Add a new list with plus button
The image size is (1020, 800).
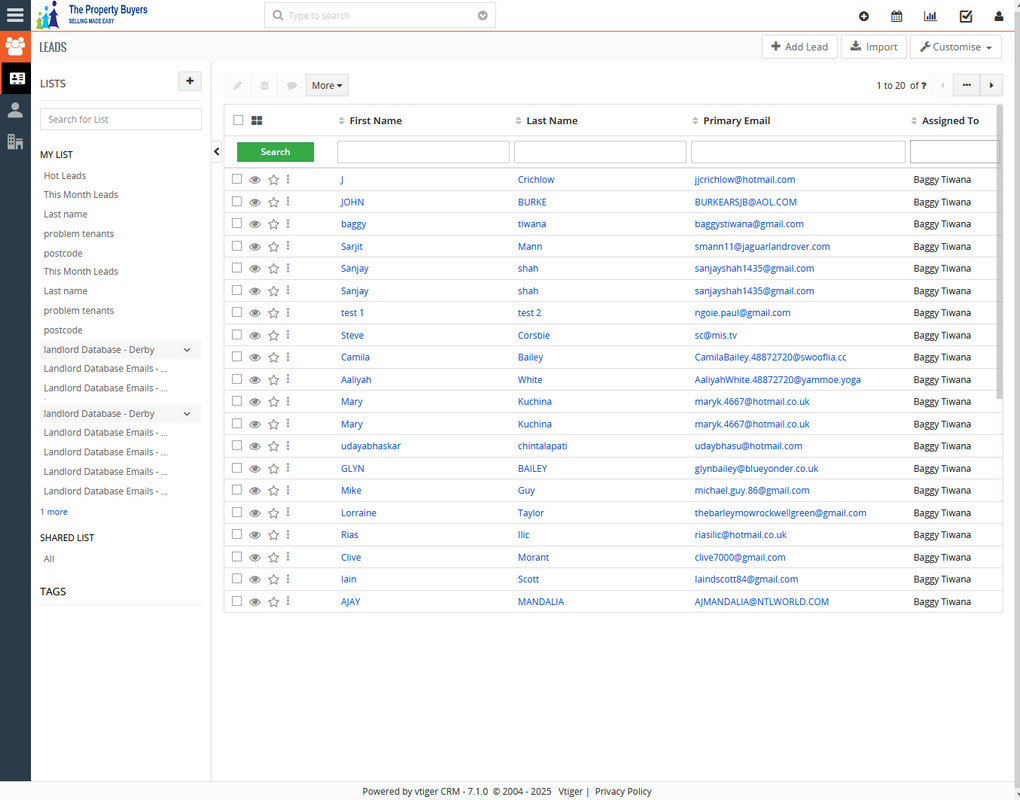[x=190, y=81]
